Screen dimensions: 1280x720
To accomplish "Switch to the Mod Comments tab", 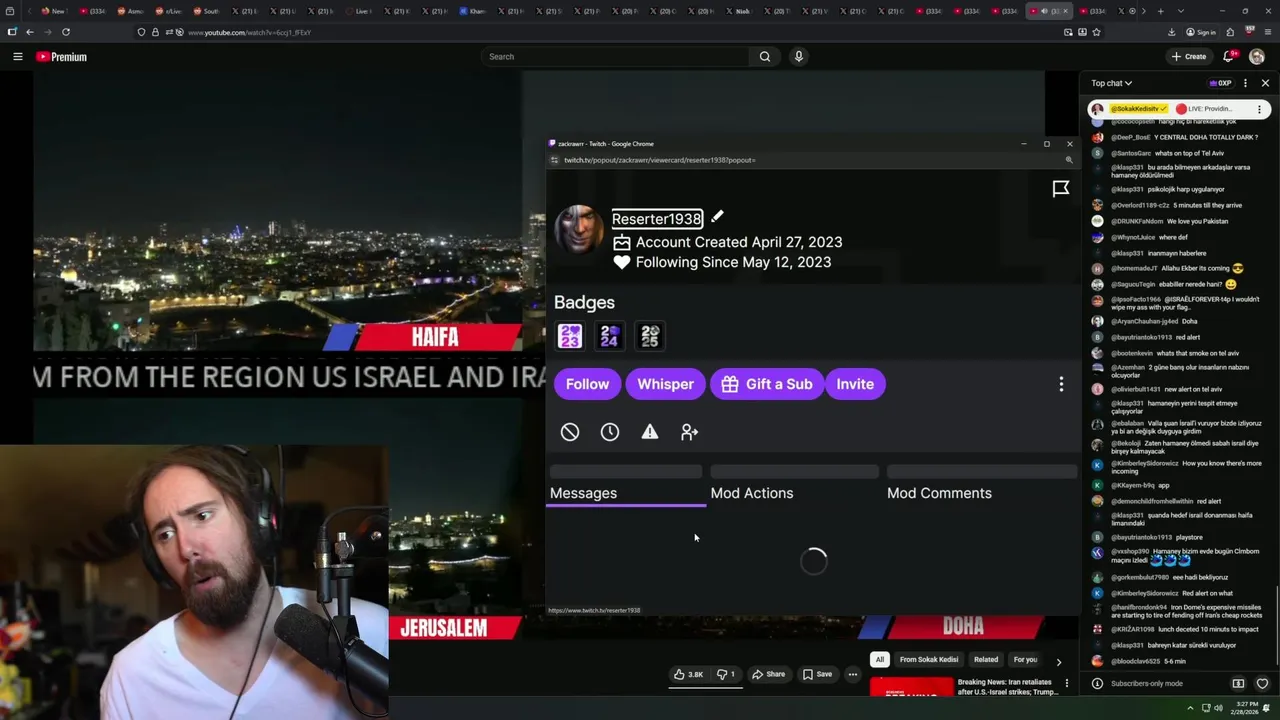I will point(939,493).
